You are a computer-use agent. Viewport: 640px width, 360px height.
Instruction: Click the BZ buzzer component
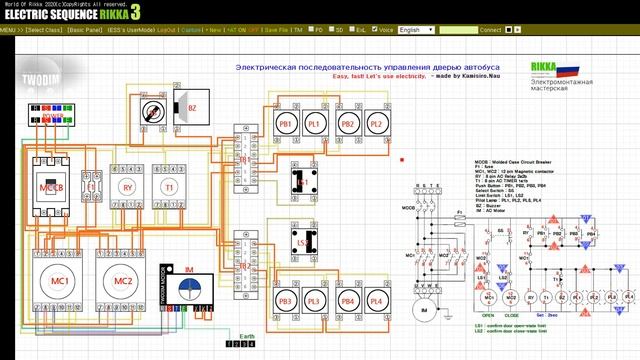click(191, 107)
